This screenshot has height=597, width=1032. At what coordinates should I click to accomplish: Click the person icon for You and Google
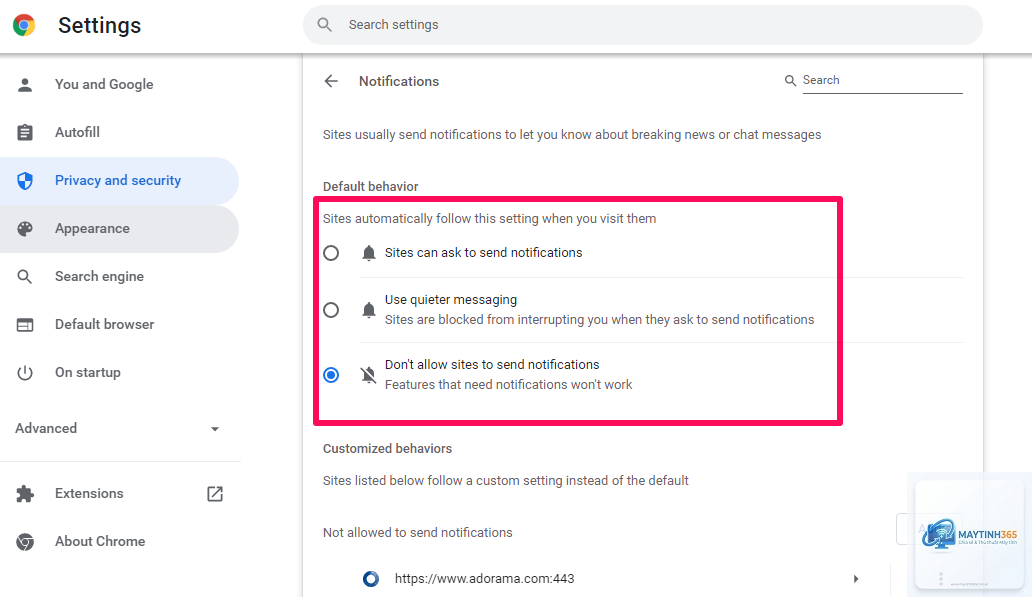25,84
